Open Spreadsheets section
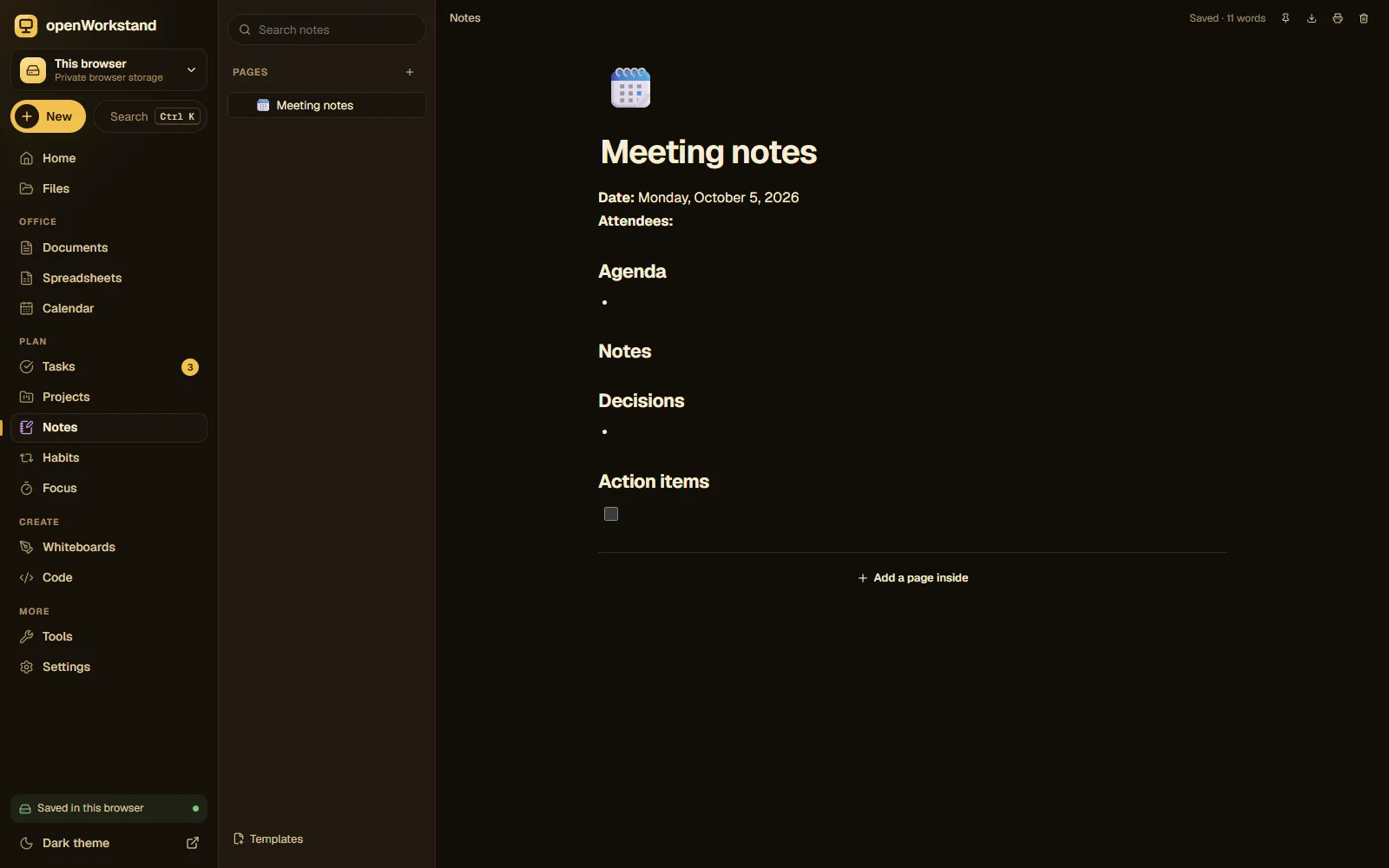The height and width of the screenshot is (868, 1389). click(109, 278)
